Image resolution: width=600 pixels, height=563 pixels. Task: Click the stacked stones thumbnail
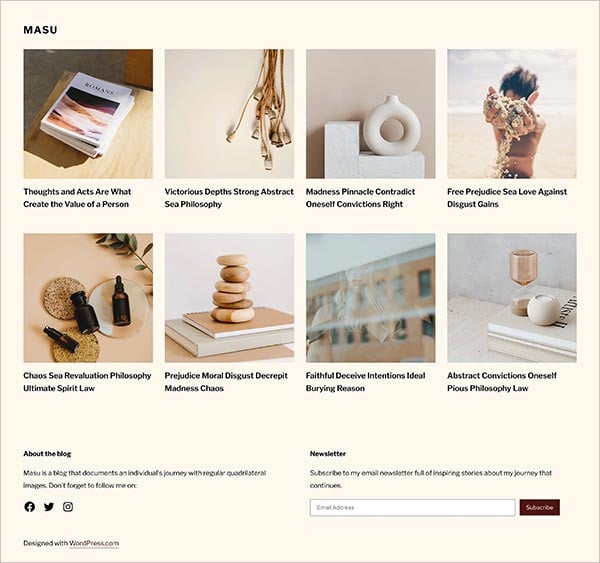(x=229, y=298)
